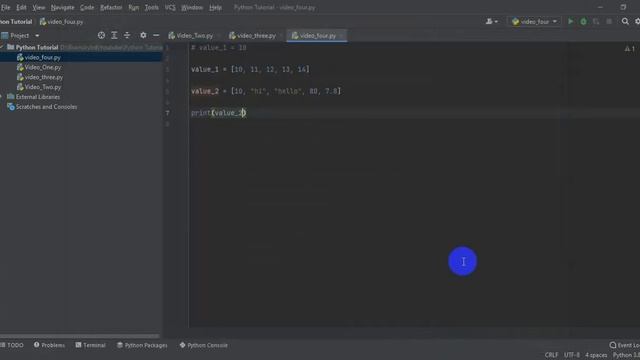This screenshot has height=360, width=640.
Task: Open the Refactor menu
Action: 111,7
